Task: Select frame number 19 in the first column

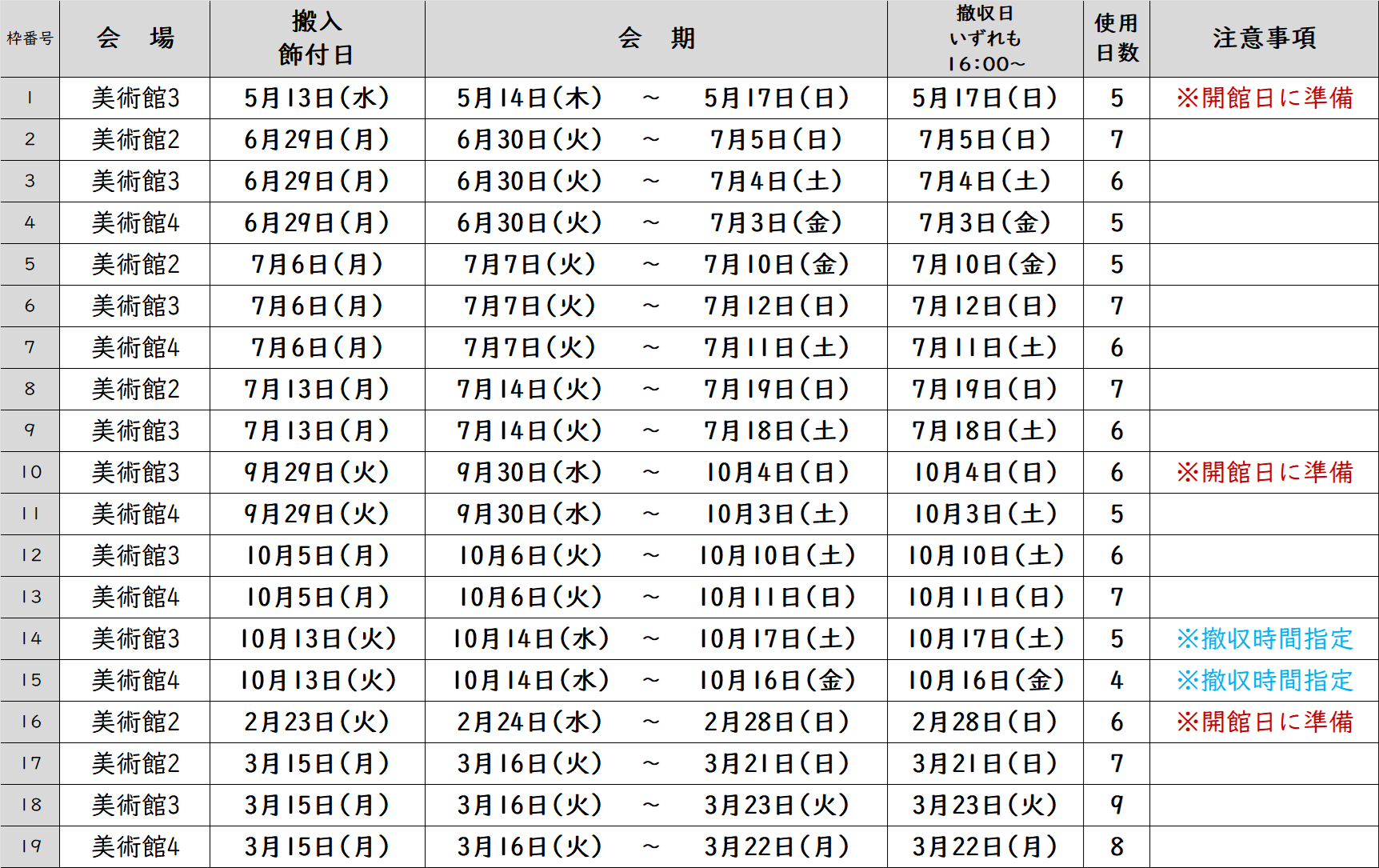Action: (x=32, y=846)
